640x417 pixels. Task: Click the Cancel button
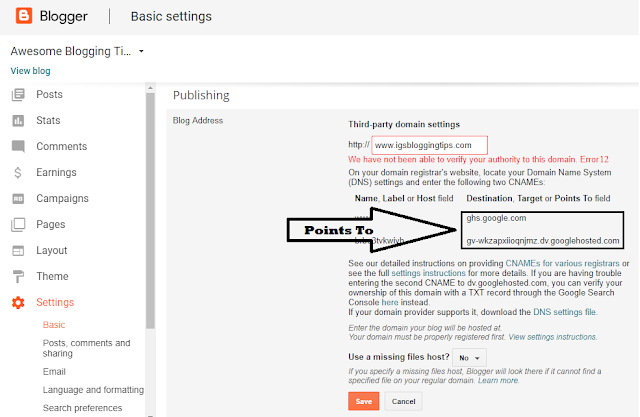(404, 401)
